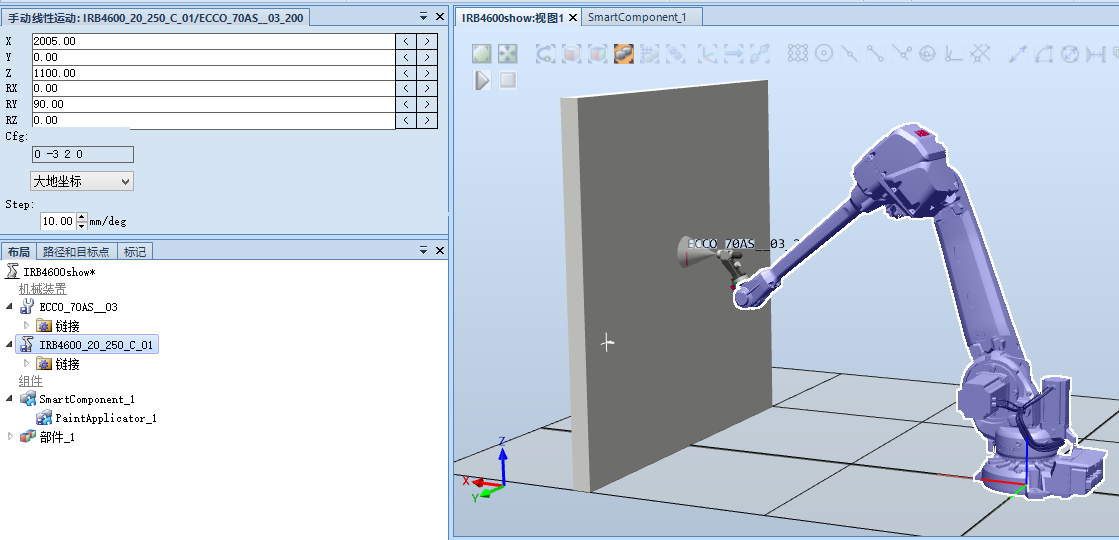Increase Z value with right arrow
The height and width of the screenshot is (540, 1119).
click(x=427, y=73)
